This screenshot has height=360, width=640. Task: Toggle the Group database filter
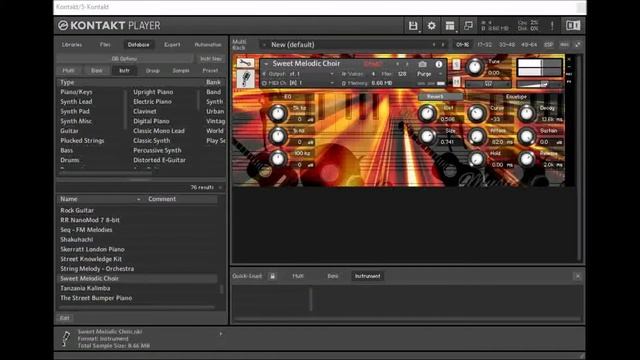coord(152,70)
